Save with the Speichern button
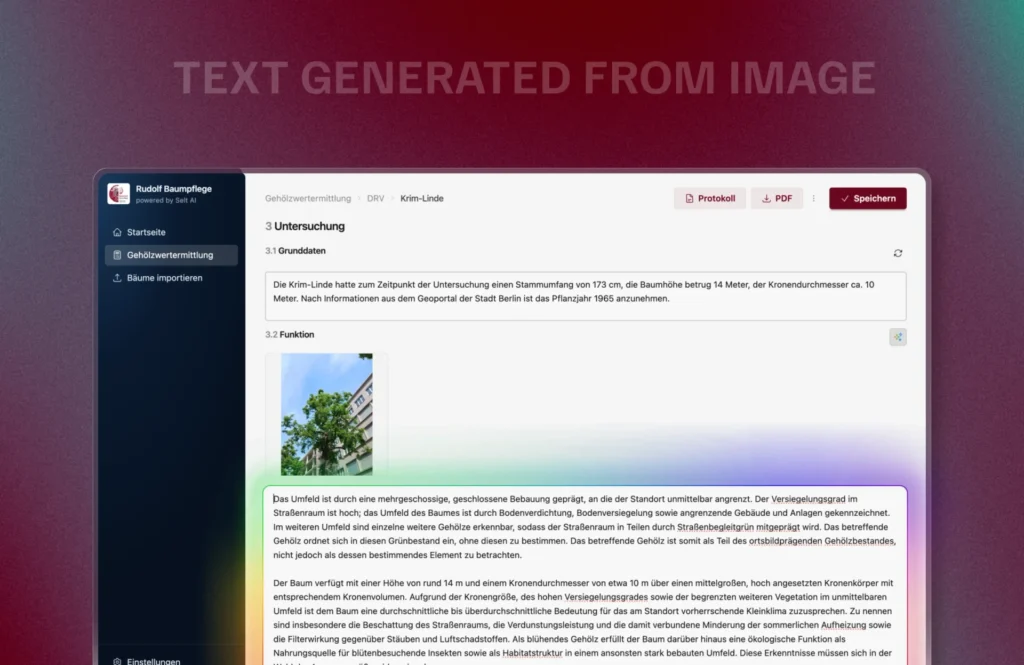Screen dimensions: 1024x665 (x=868, y=199)
